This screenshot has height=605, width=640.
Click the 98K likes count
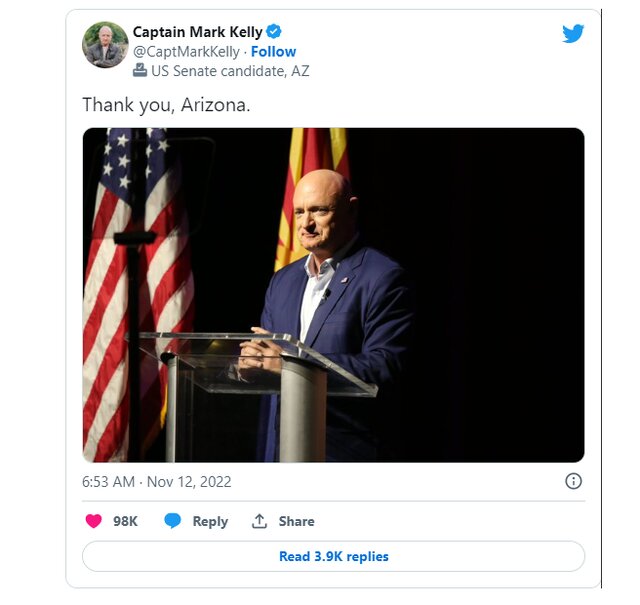125,521
